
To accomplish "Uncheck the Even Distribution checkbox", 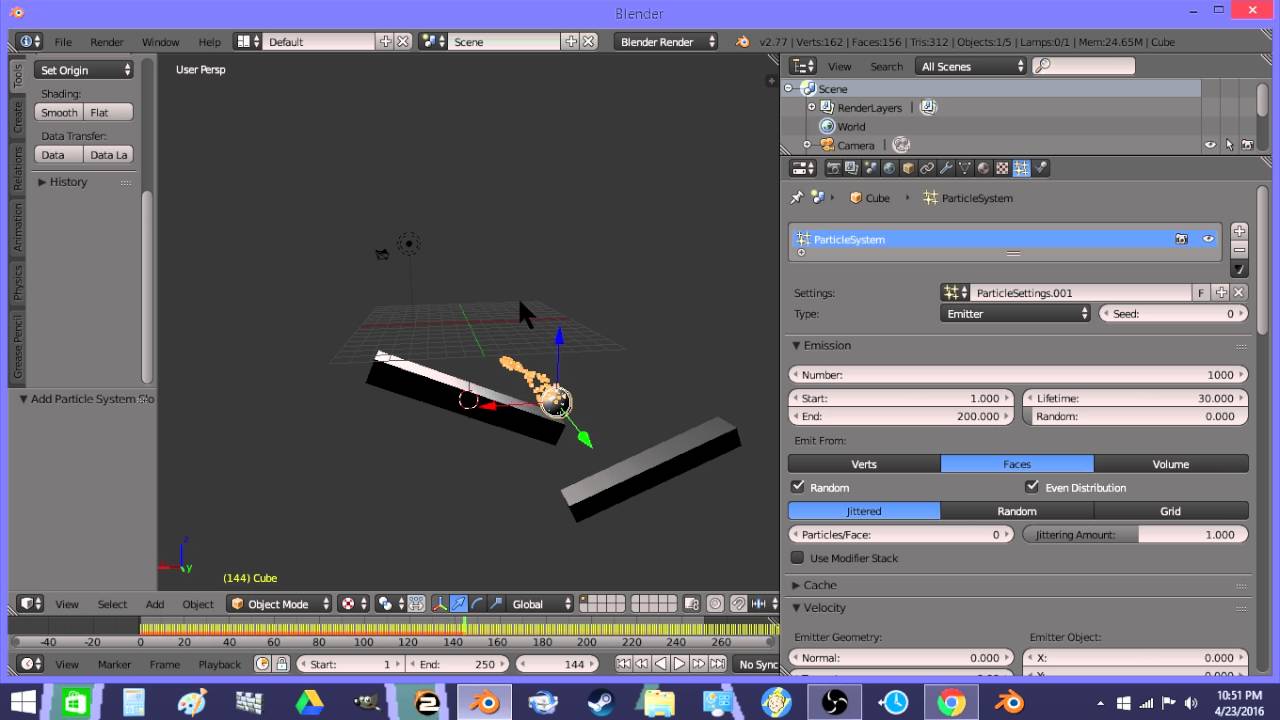I will (1032, 487).
